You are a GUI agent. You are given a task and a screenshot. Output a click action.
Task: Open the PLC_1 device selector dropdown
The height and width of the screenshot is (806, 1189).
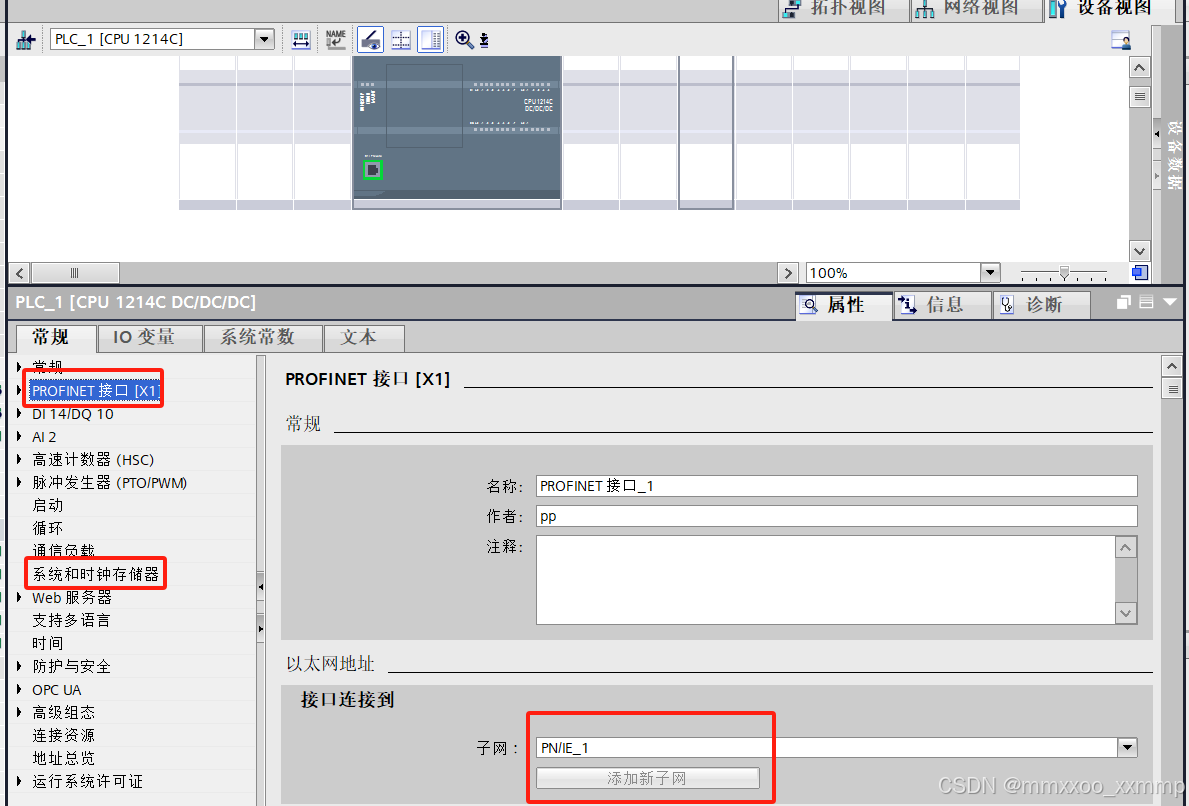pyautogui.click(x=264, y=39)
